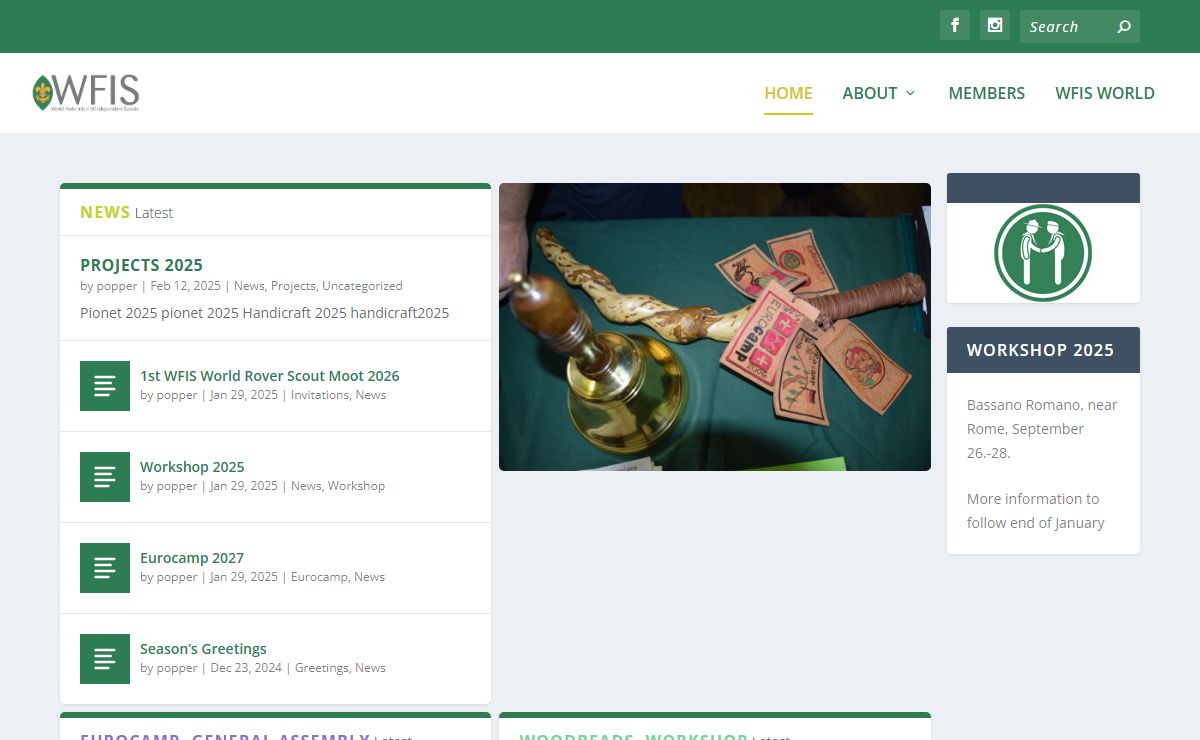
Task: Click the 'Pionet 2025 pionet 2025' excerpt text
Action: 264,313
